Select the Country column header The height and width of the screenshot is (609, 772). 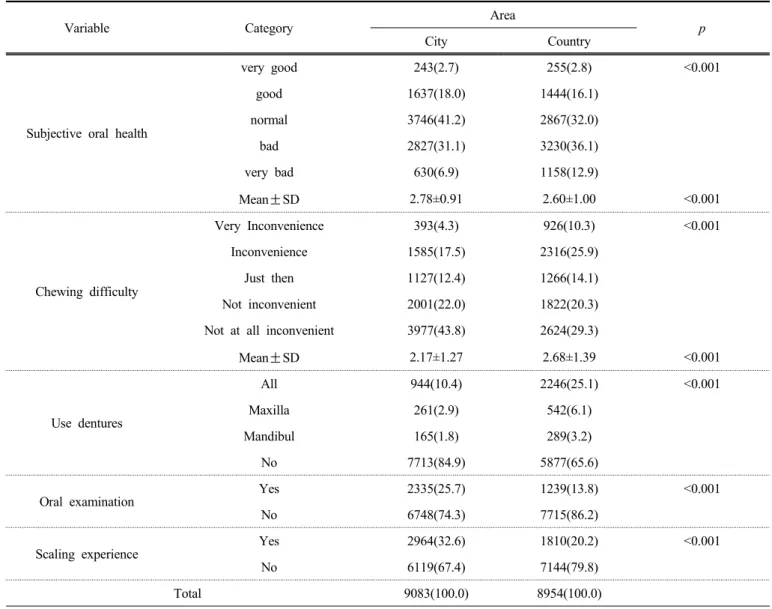[x=569, y=41]
